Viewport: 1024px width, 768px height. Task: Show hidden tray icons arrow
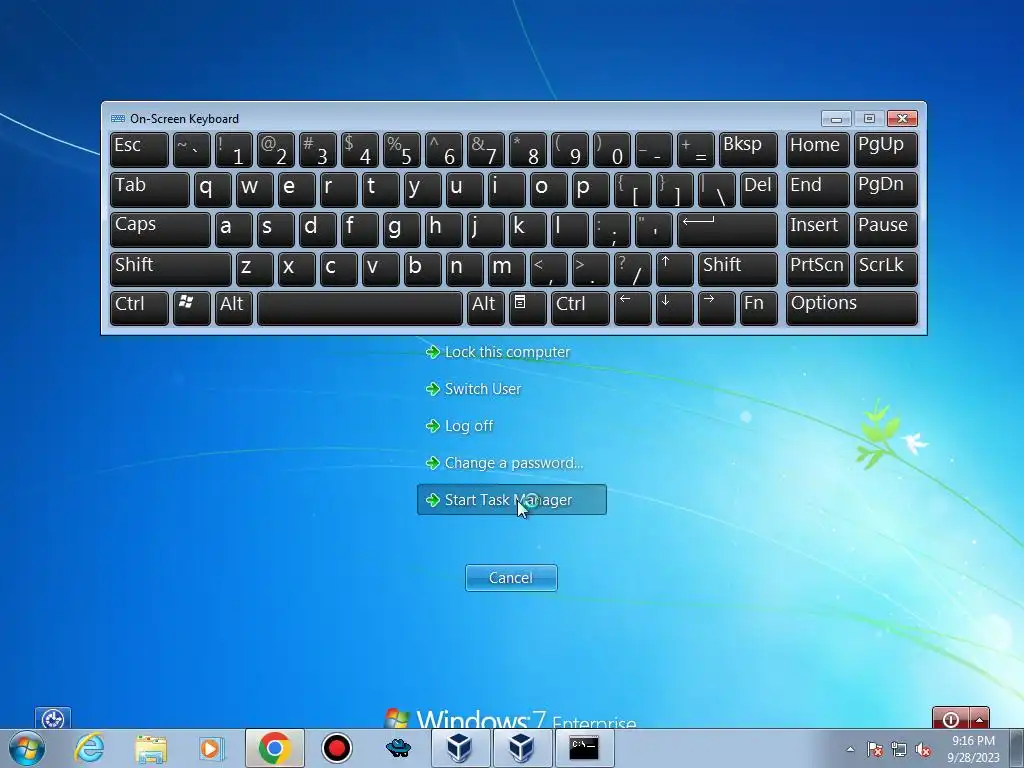[850, 749]
